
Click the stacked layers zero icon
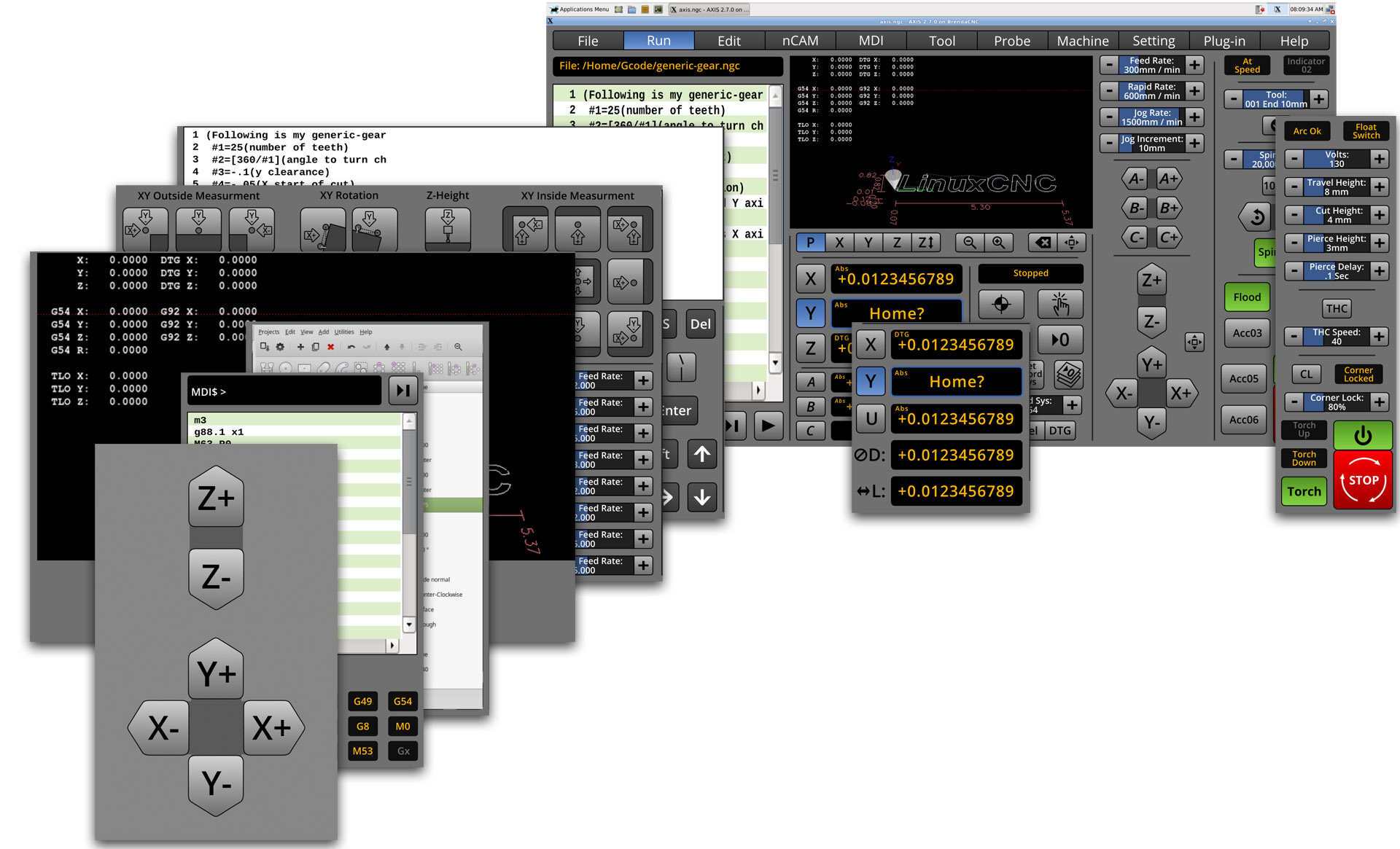click(x=1068, y=375)
